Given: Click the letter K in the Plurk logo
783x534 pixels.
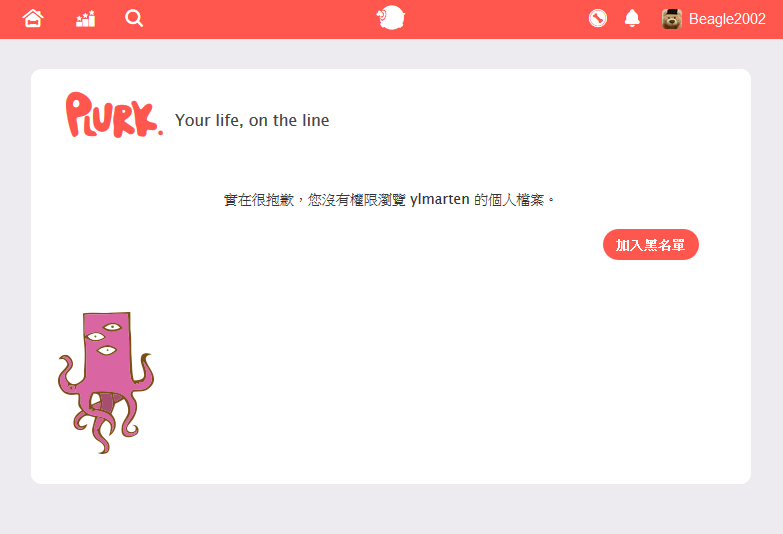Looking at the screenshot, I should (x=145, y=119).
